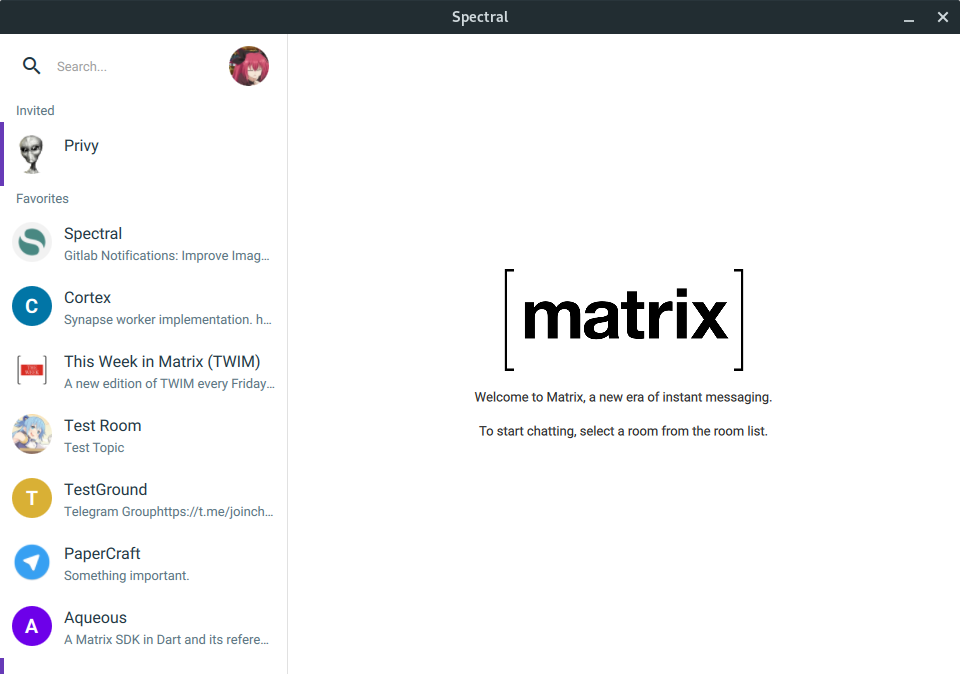Open PaperCraft 'Something important' entry
The image size is (960, 674).
pyautogui.click(x=126, y=576)
